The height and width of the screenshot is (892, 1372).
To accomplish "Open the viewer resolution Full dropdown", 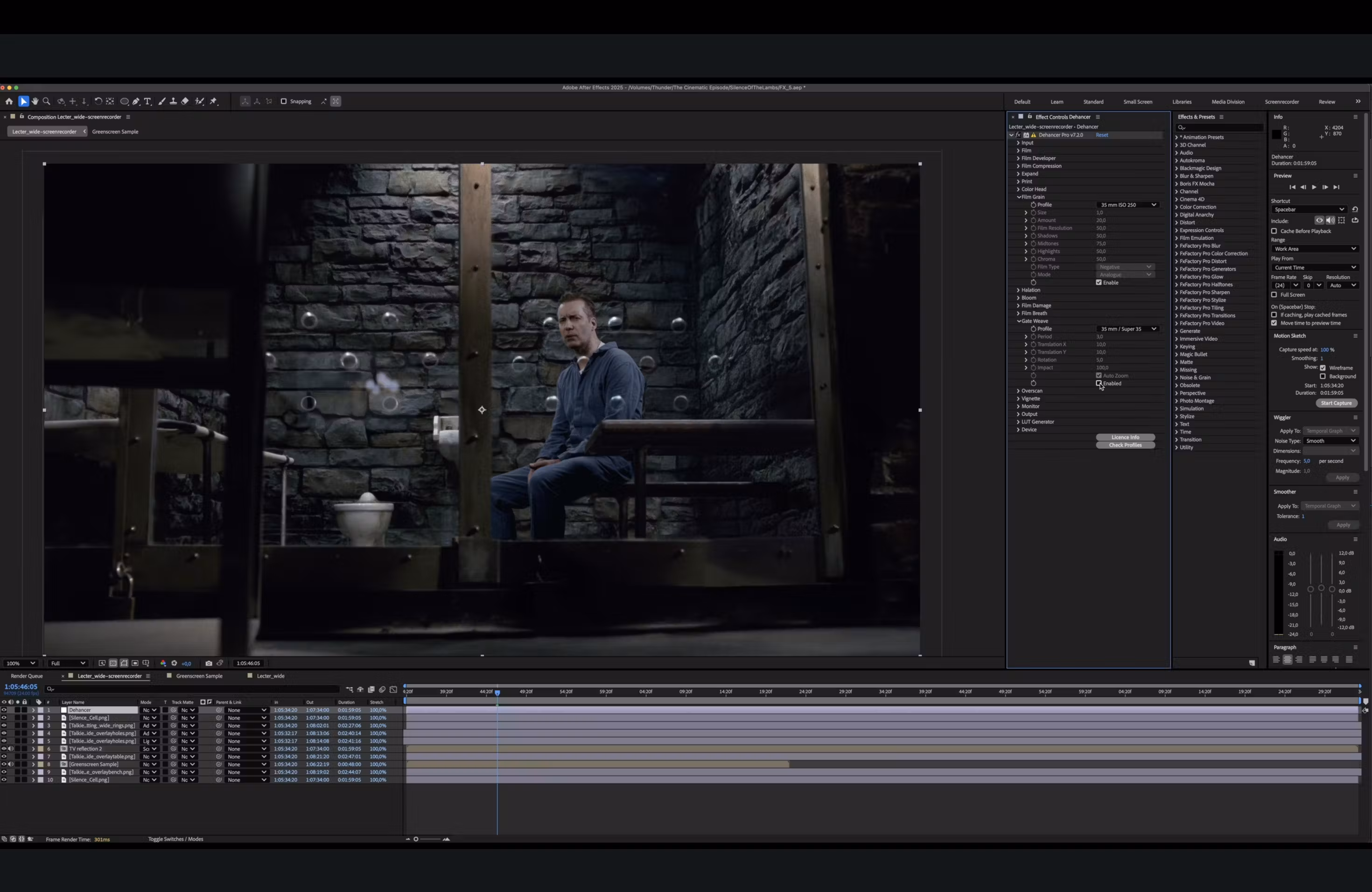I will coord(68,663).
